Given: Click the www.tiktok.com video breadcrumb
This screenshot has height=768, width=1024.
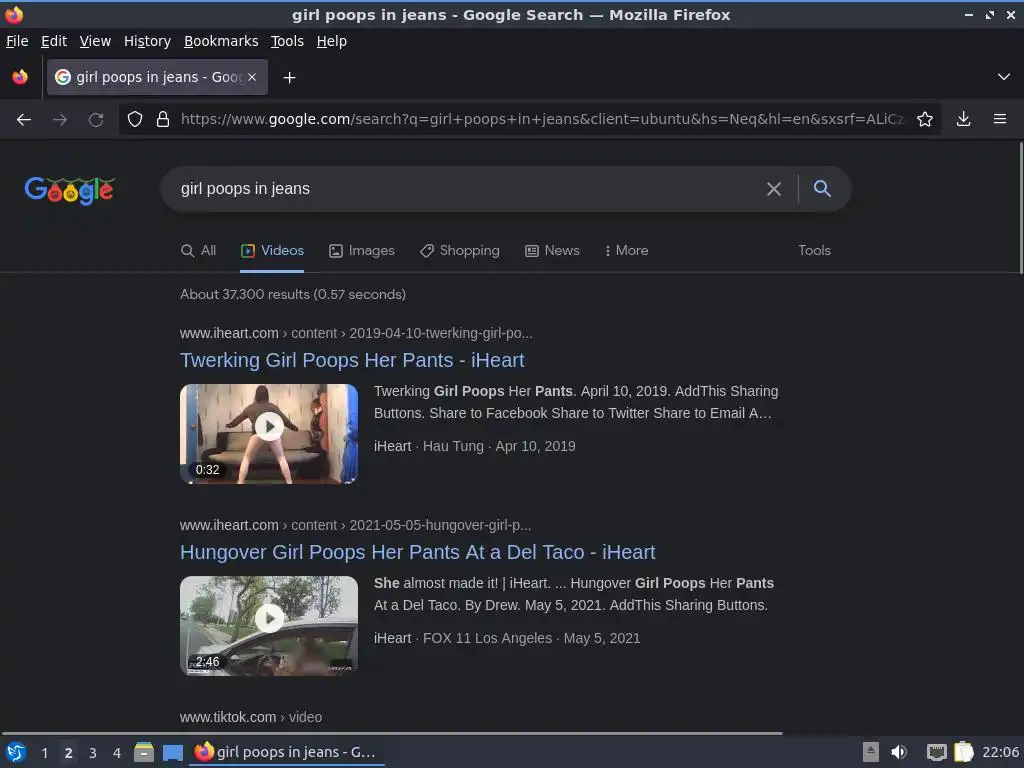Looking at the screenshot, I should click(251, 717).
